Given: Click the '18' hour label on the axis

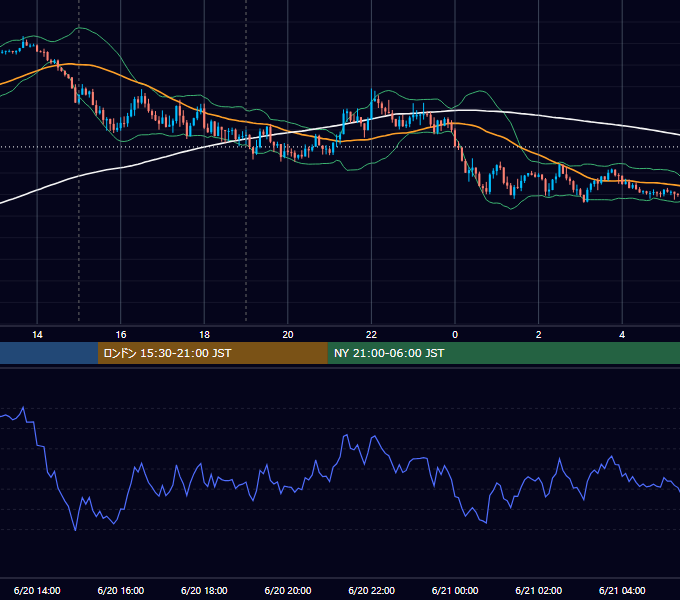Looking at the screenshot, I should tap(204, 335).
